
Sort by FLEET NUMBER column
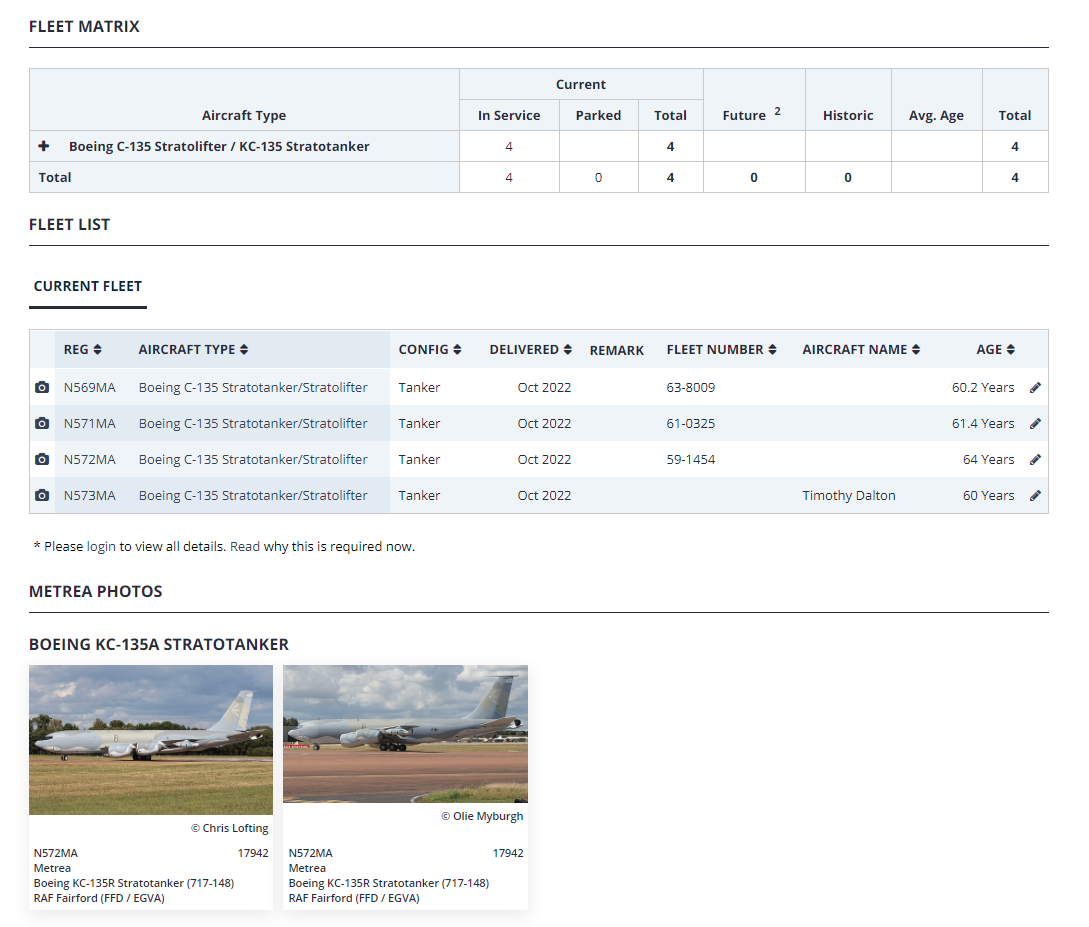coord(722,349)
